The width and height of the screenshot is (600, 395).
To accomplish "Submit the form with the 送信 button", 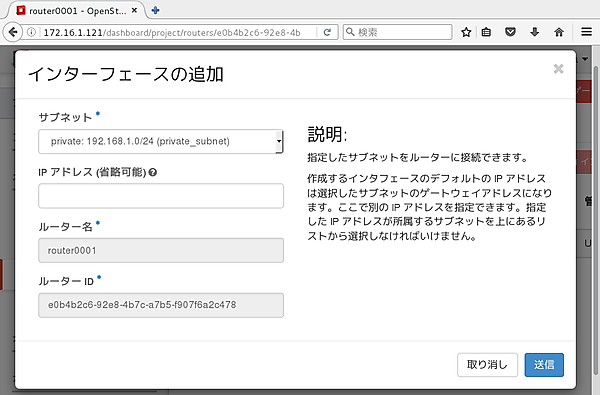I will tap(544, 365).
